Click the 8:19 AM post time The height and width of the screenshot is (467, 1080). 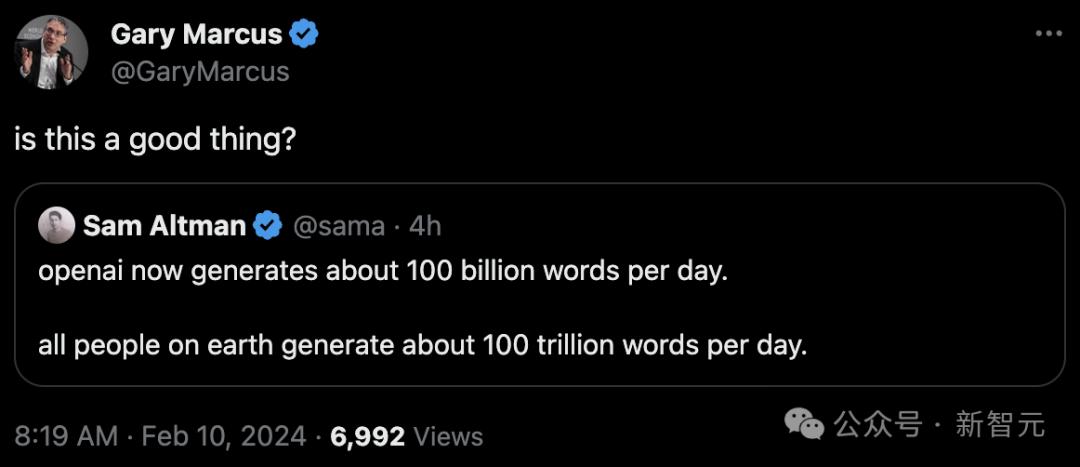point(66,436)
